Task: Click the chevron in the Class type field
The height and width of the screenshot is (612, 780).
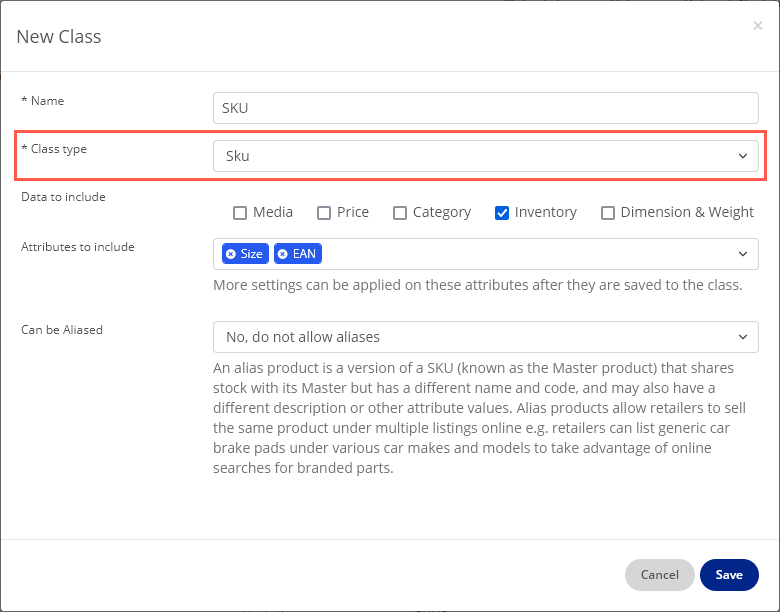Action: click(742, 156)
